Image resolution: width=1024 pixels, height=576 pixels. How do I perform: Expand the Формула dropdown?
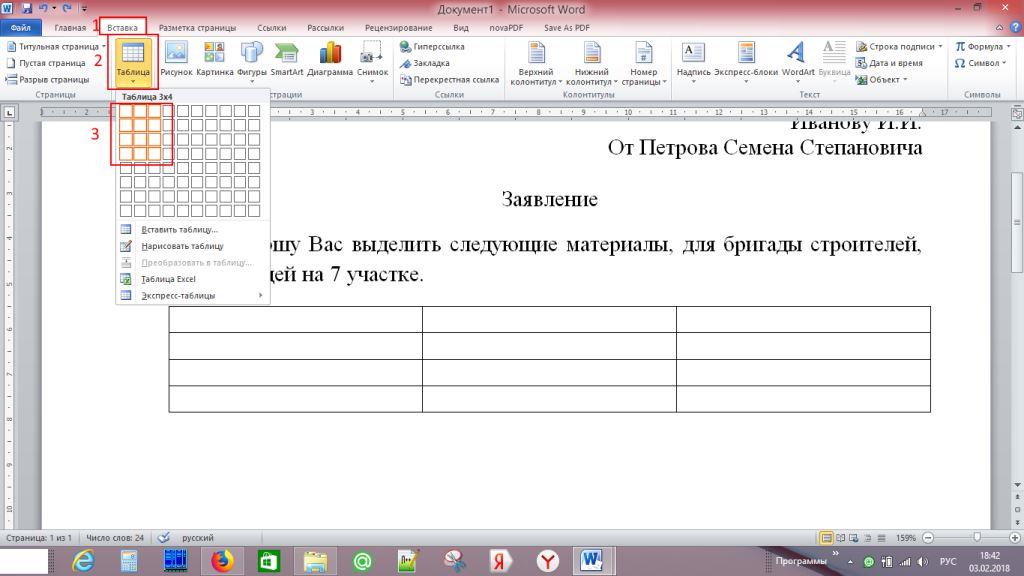(1009, 46)
